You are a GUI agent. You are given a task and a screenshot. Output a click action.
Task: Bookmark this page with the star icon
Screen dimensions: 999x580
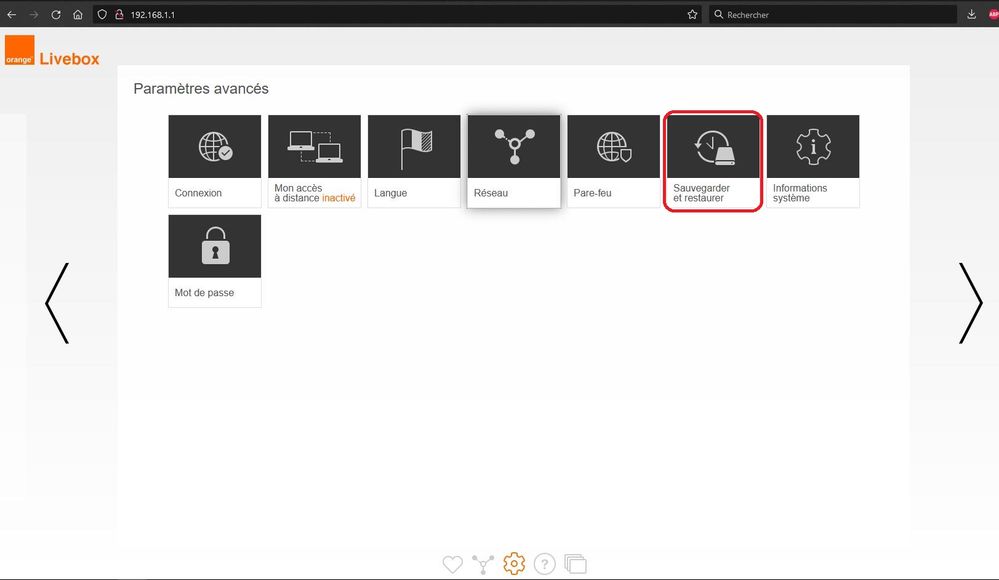pos(692,15)
